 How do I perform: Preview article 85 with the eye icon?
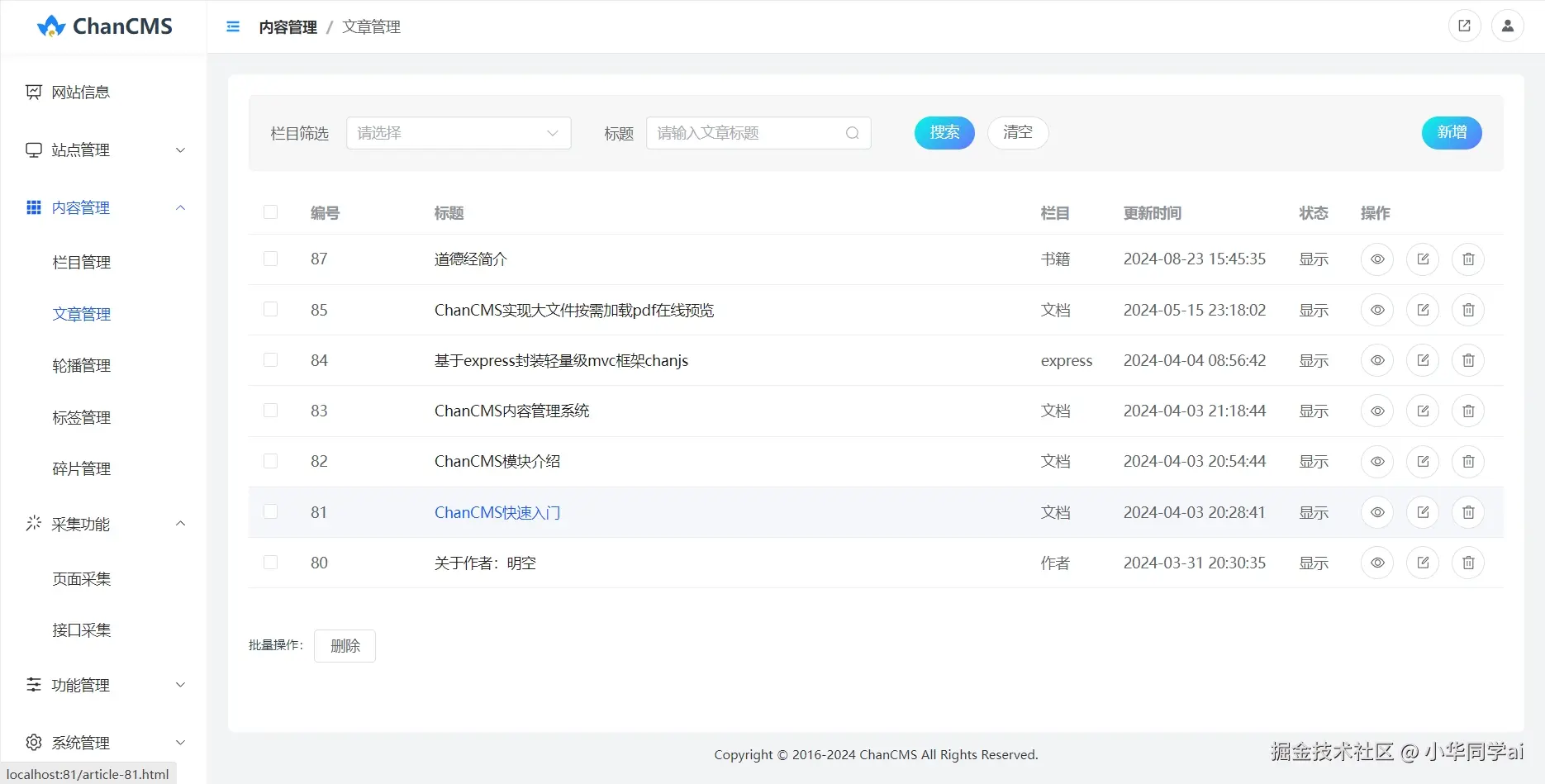pos(1377,310)
